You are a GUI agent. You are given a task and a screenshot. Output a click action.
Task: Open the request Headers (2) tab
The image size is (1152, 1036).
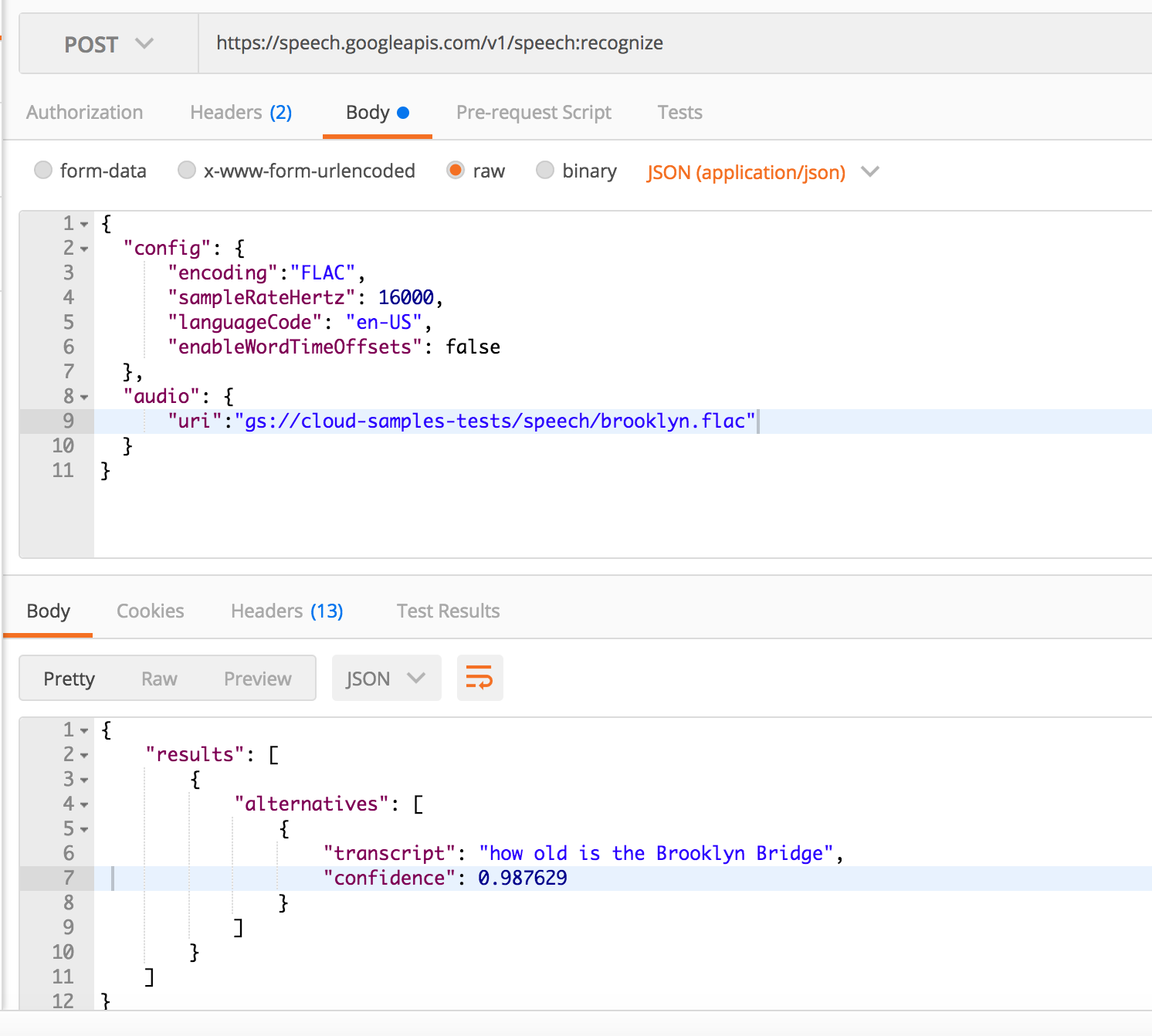point(241,113)
